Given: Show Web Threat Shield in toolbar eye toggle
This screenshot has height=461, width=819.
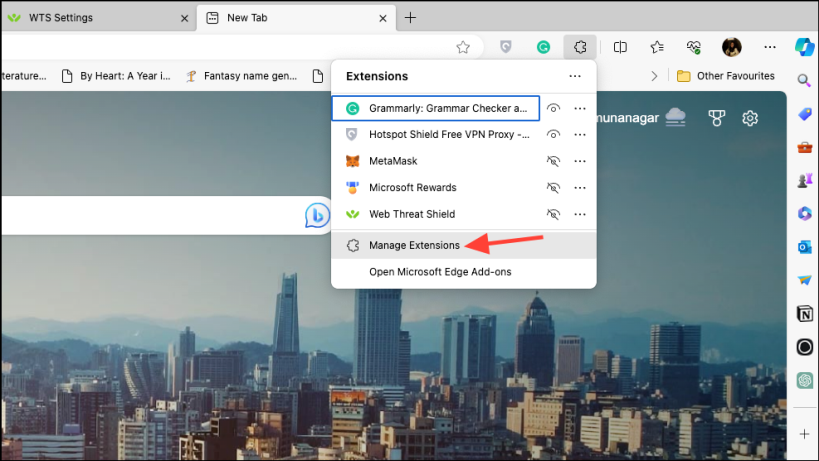Looking at the screenshot, I should coord(553,214).
